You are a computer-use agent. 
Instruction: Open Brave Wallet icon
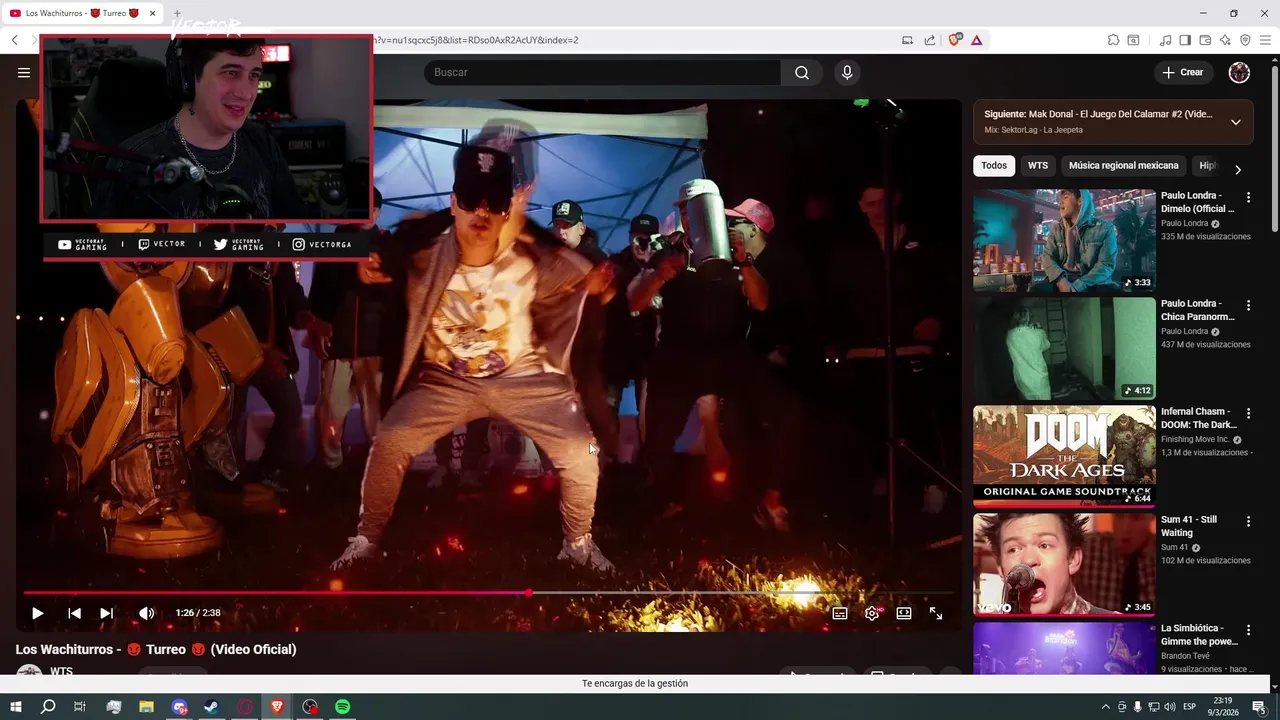pos(1205,40)
